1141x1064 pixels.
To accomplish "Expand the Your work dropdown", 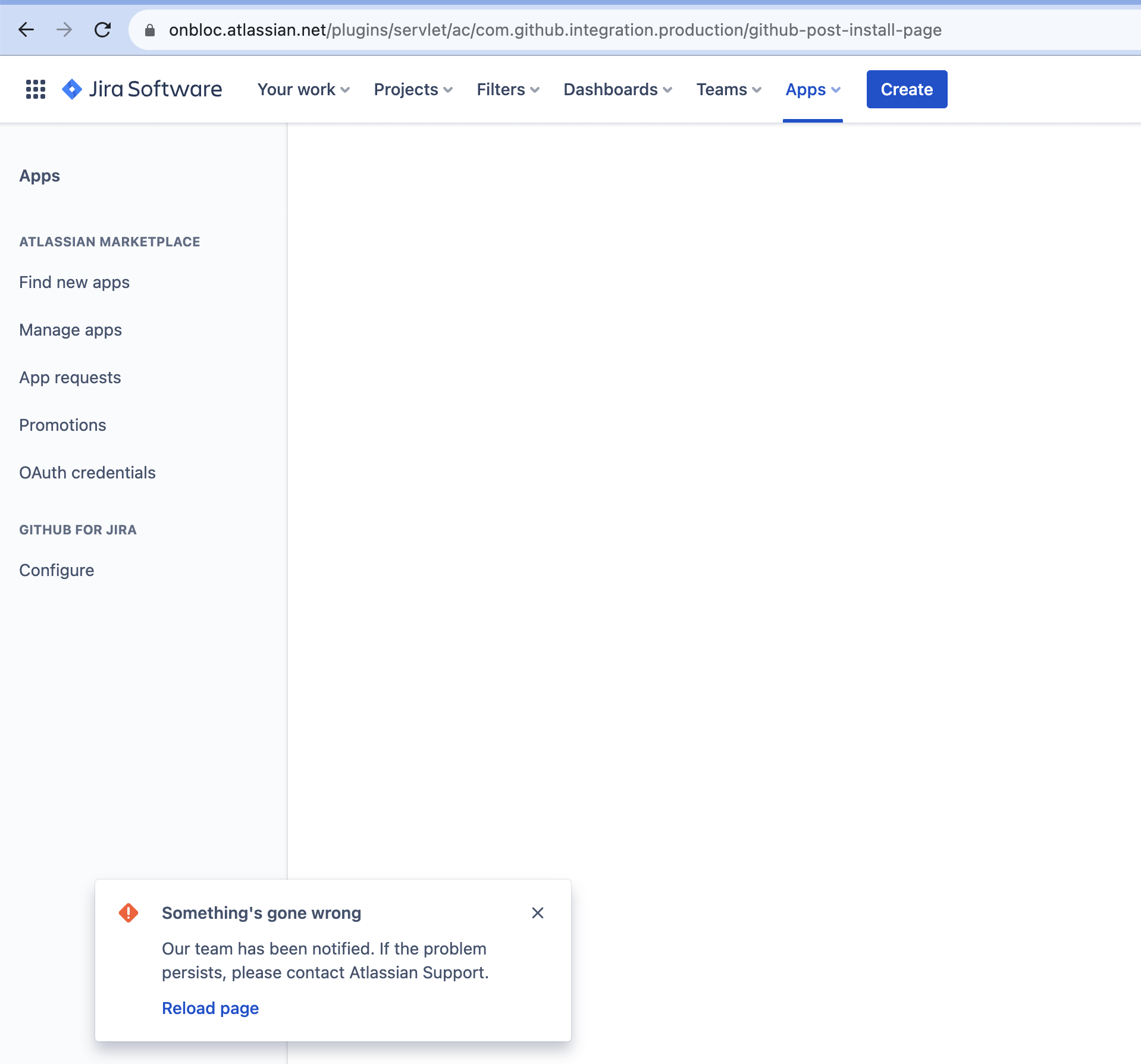I will click(x=303, y=89).
